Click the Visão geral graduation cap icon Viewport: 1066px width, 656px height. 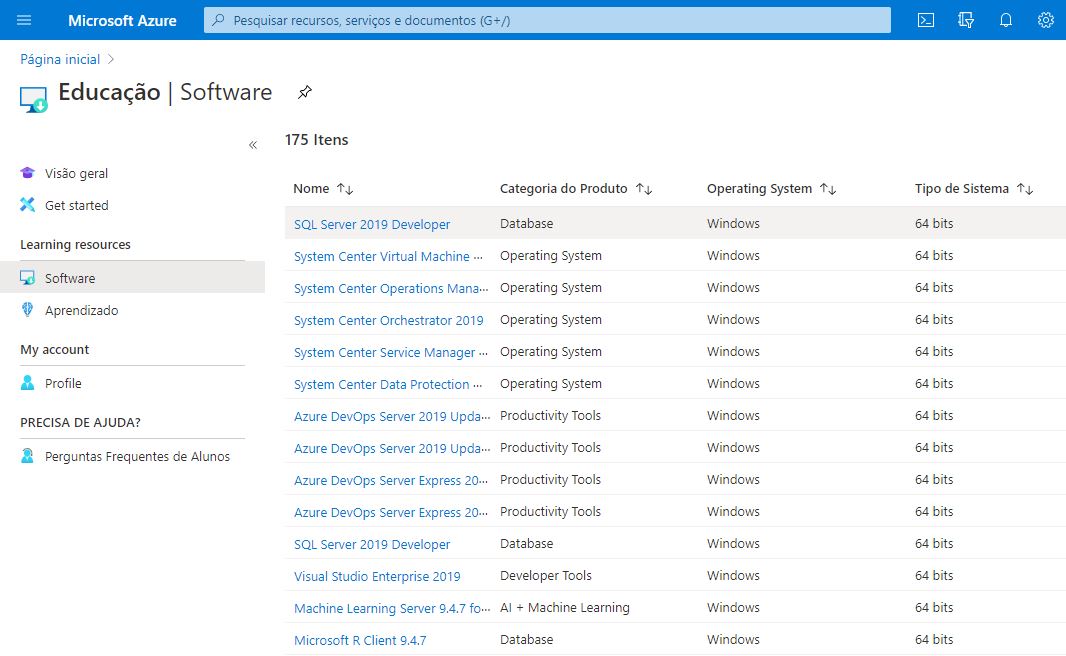27,173
